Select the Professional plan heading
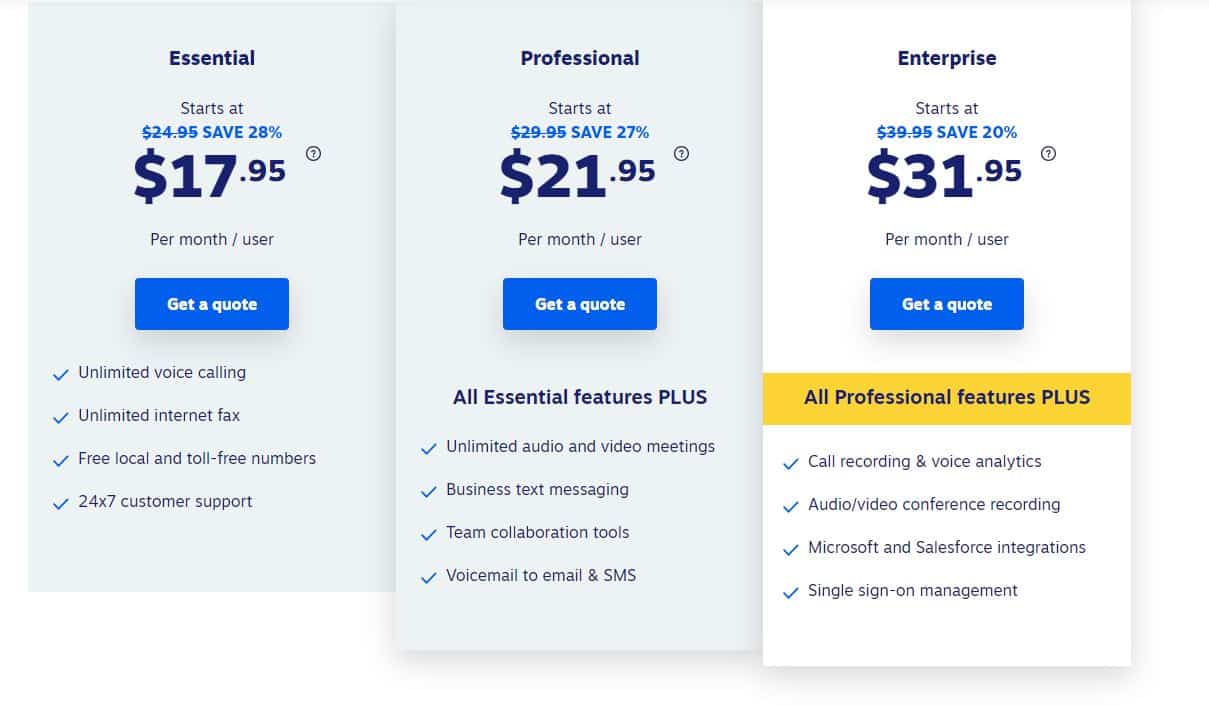 coord(580,58)
